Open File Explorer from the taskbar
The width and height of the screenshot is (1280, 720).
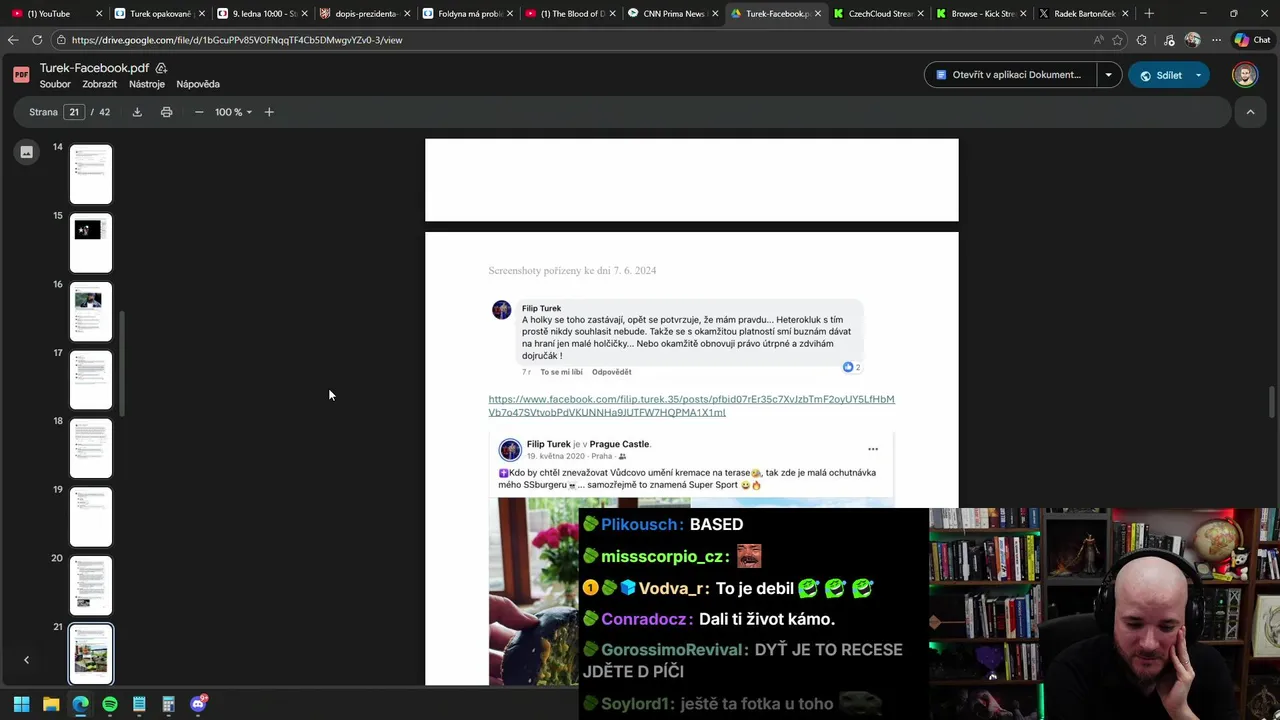click(51, 704)
